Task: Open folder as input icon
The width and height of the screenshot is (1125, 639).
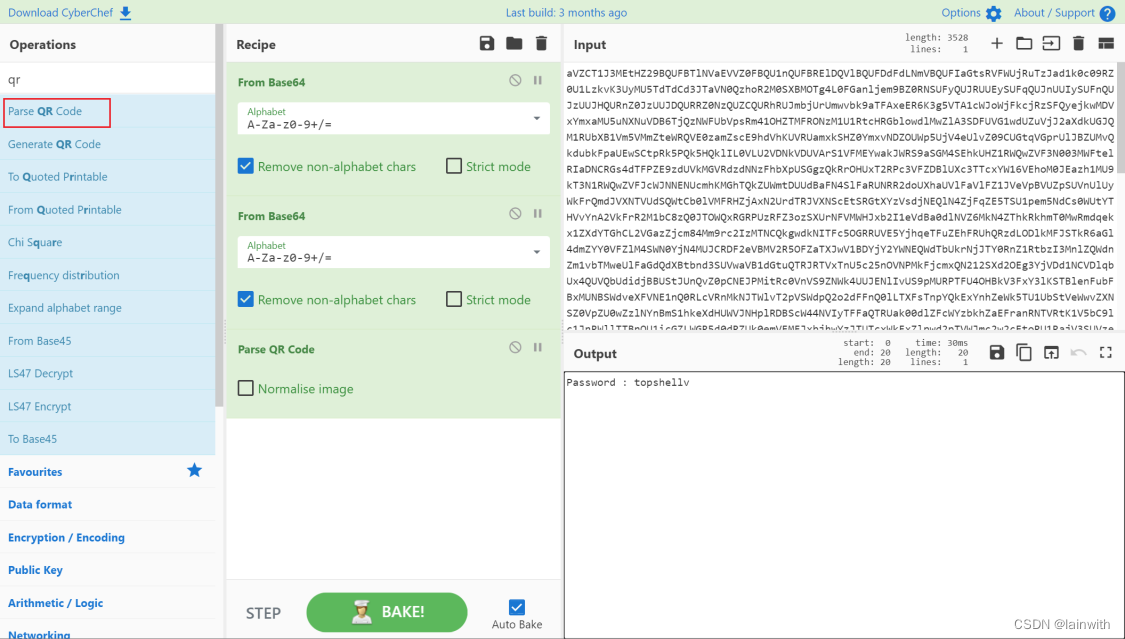Action: [x=1024, y=44]
